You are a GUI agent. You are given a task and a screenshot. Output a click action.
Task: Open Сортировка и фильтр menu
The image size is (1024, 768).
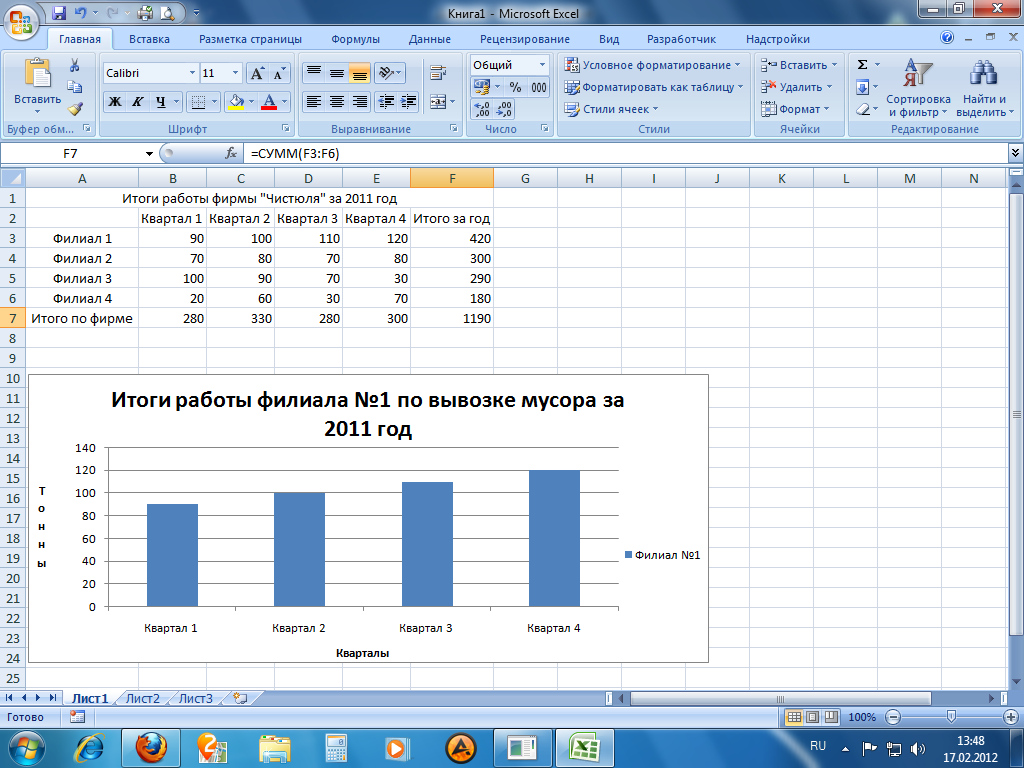tap(918, 87)
